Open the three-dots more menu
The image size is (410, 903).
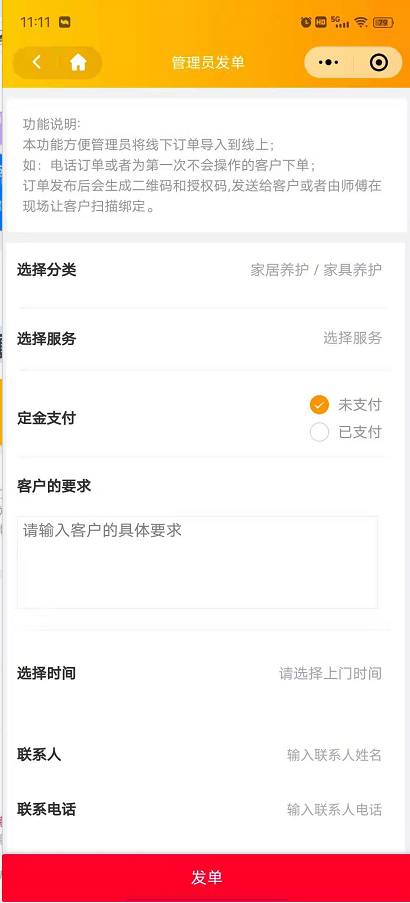(329, 62)
